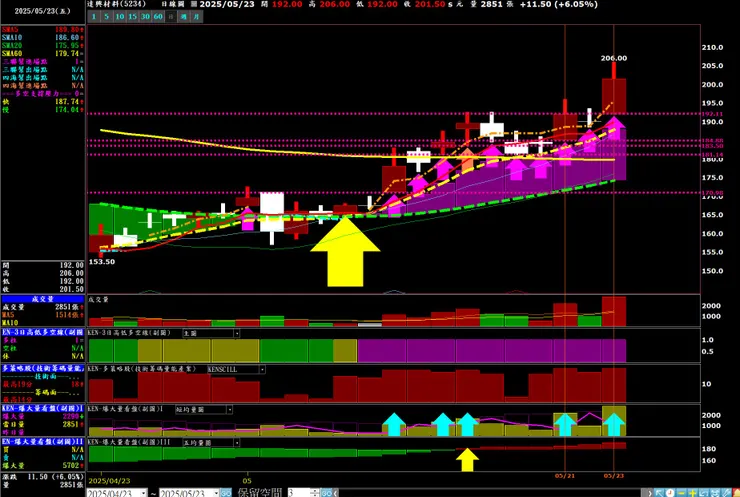Click the 05/21 date marker on time axis

click(564, 476)
